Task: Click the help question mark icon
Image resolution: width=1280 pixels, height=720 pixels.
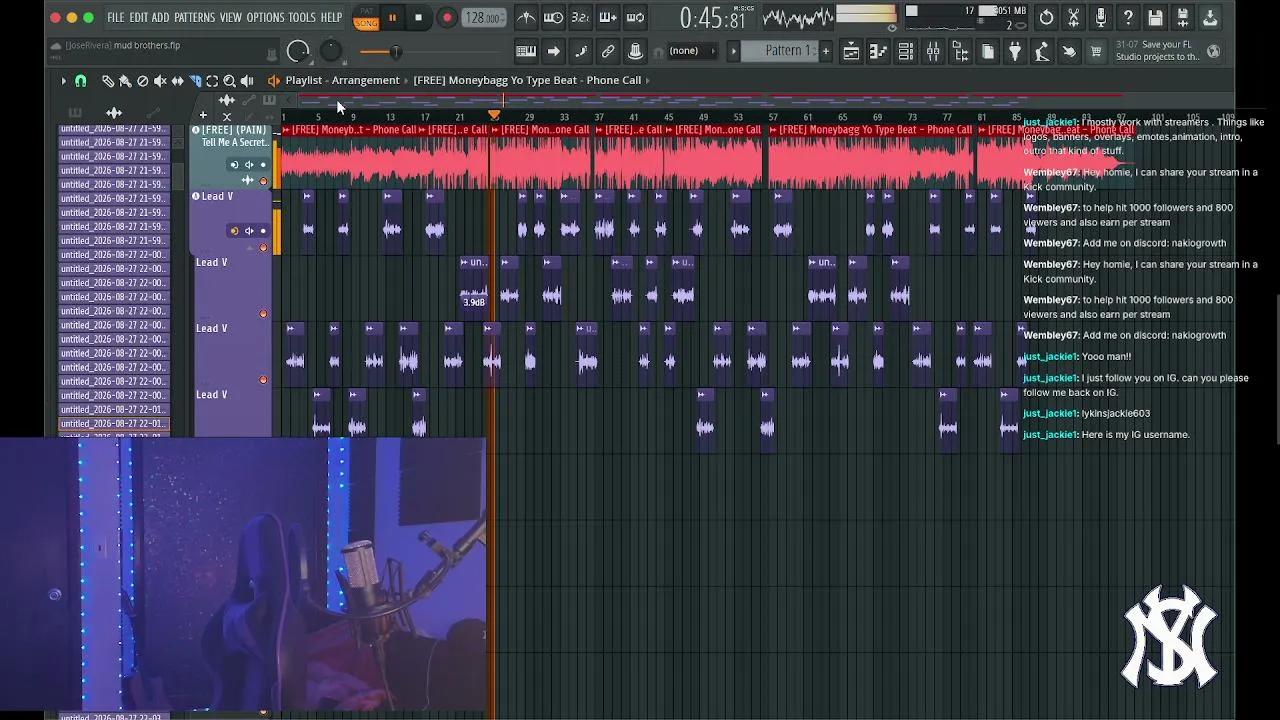Action: 1128,18
